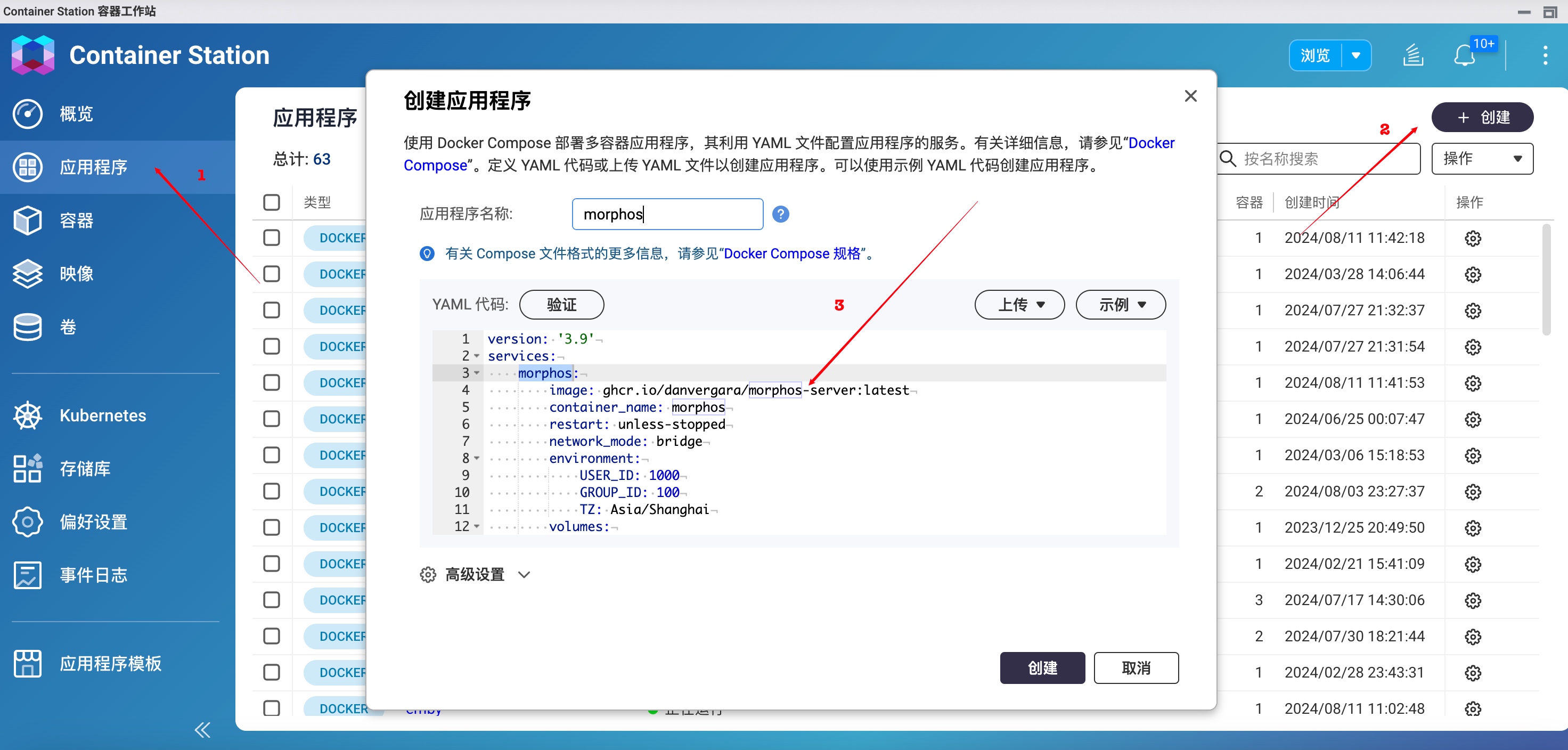Viewport: 1568px width, 750px height.
Task: Check the third DOCKER row checkbox
Action: coord(272,311)
